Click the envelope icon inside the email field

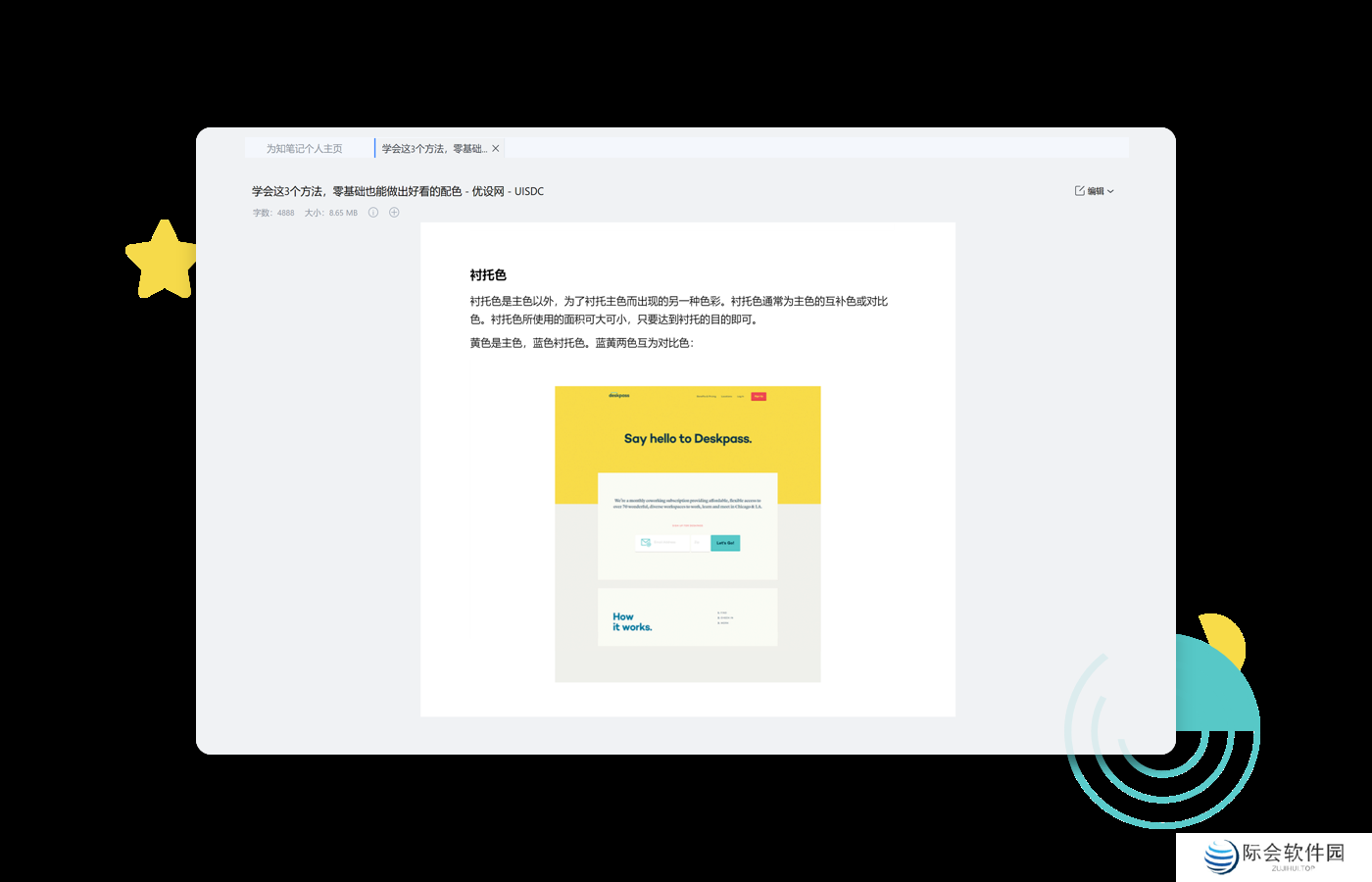click(646, 542)
